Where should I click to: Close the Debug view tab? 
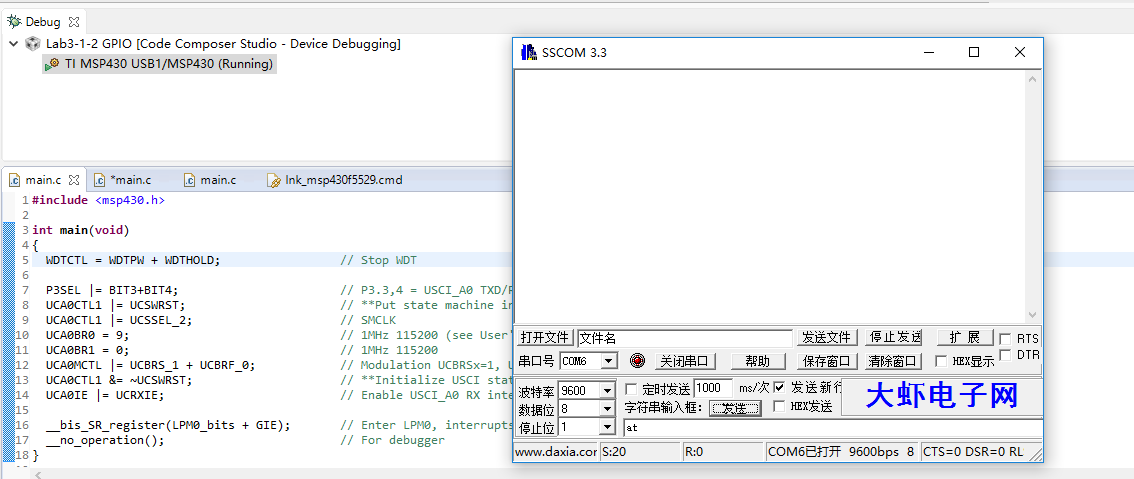click(x=74, y=22)
